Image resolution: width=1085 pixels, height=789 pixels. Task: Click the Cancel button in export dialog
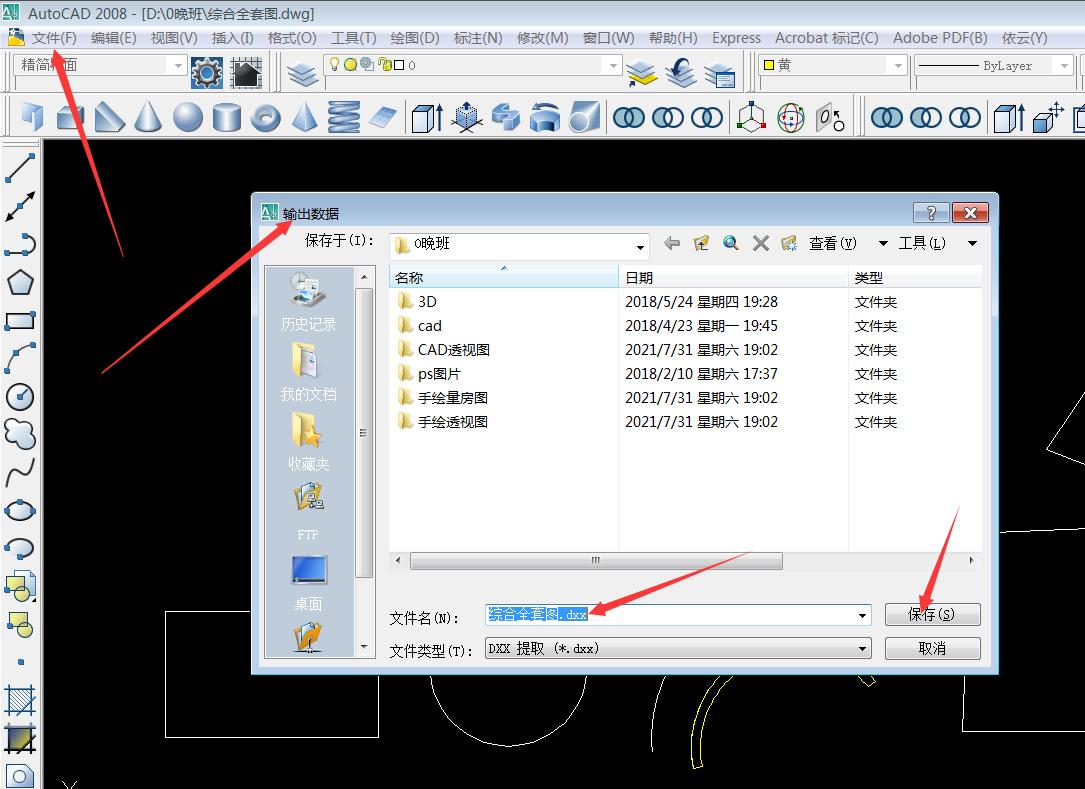pos(932,648)
